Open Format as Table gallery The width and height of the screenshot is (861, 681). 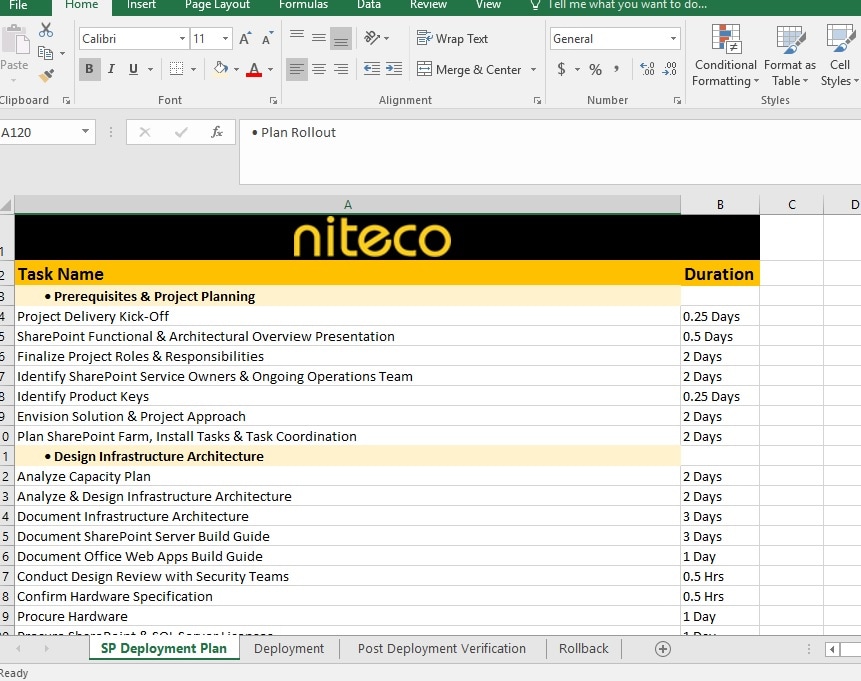pyautogui.click(x=790, y=55)
